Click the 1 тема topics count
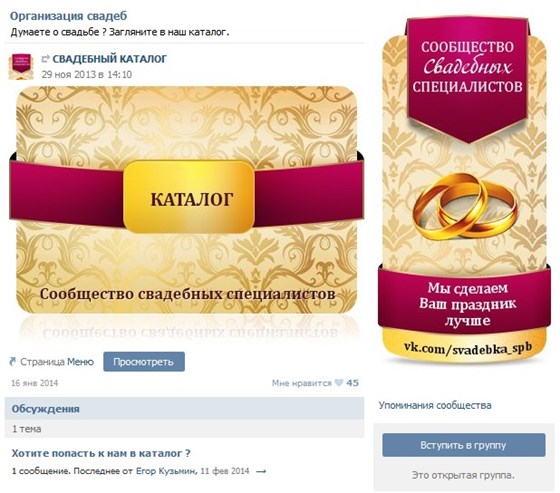The height and width of the screenshot is (493, 560). pos(26,429)
